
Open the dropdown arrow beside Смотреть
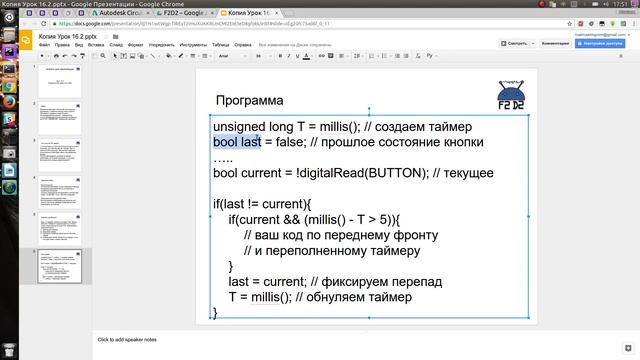533,43
